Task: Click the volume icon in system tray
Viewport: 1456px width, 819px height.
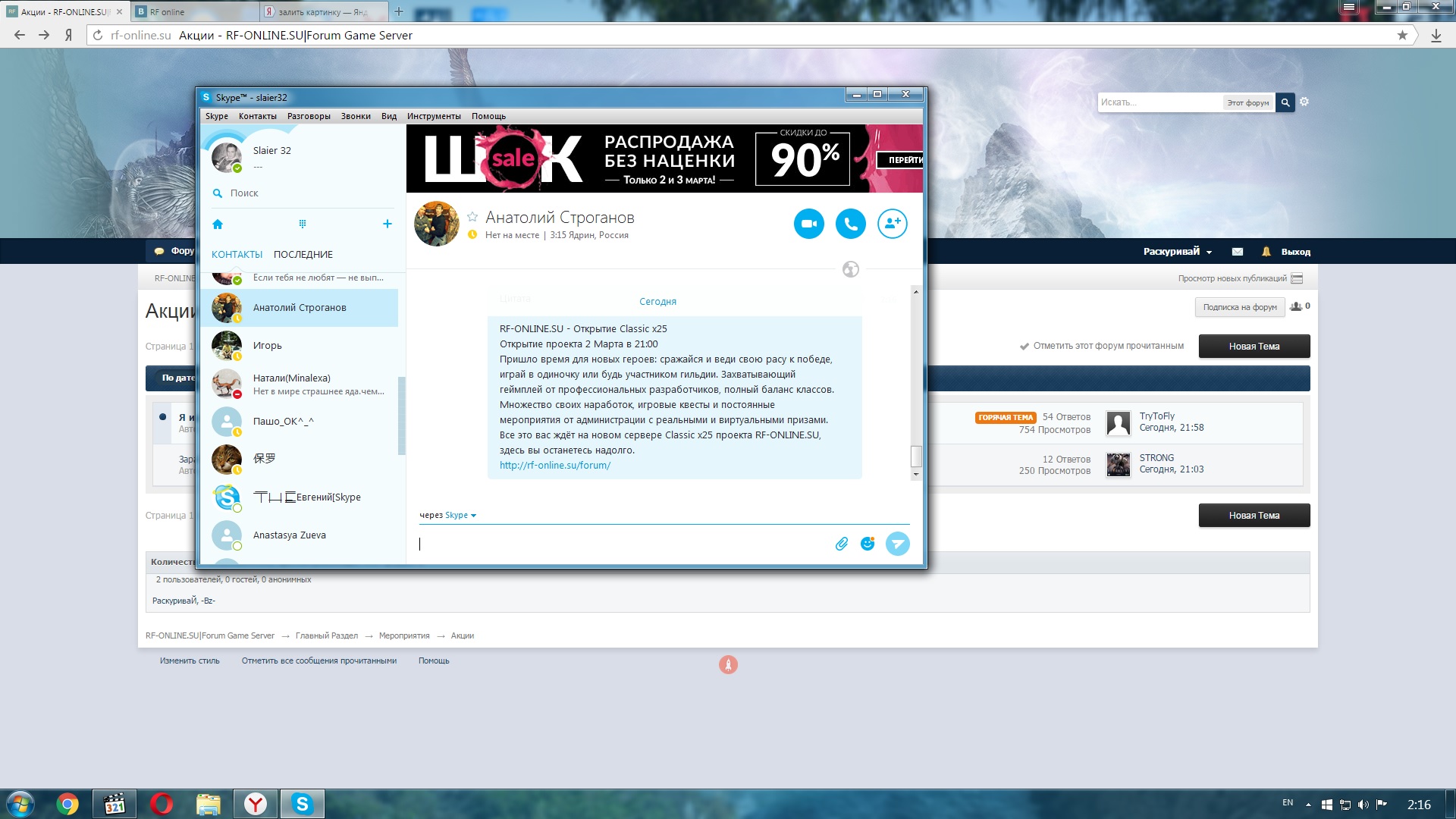Action: pos(1363,805)
